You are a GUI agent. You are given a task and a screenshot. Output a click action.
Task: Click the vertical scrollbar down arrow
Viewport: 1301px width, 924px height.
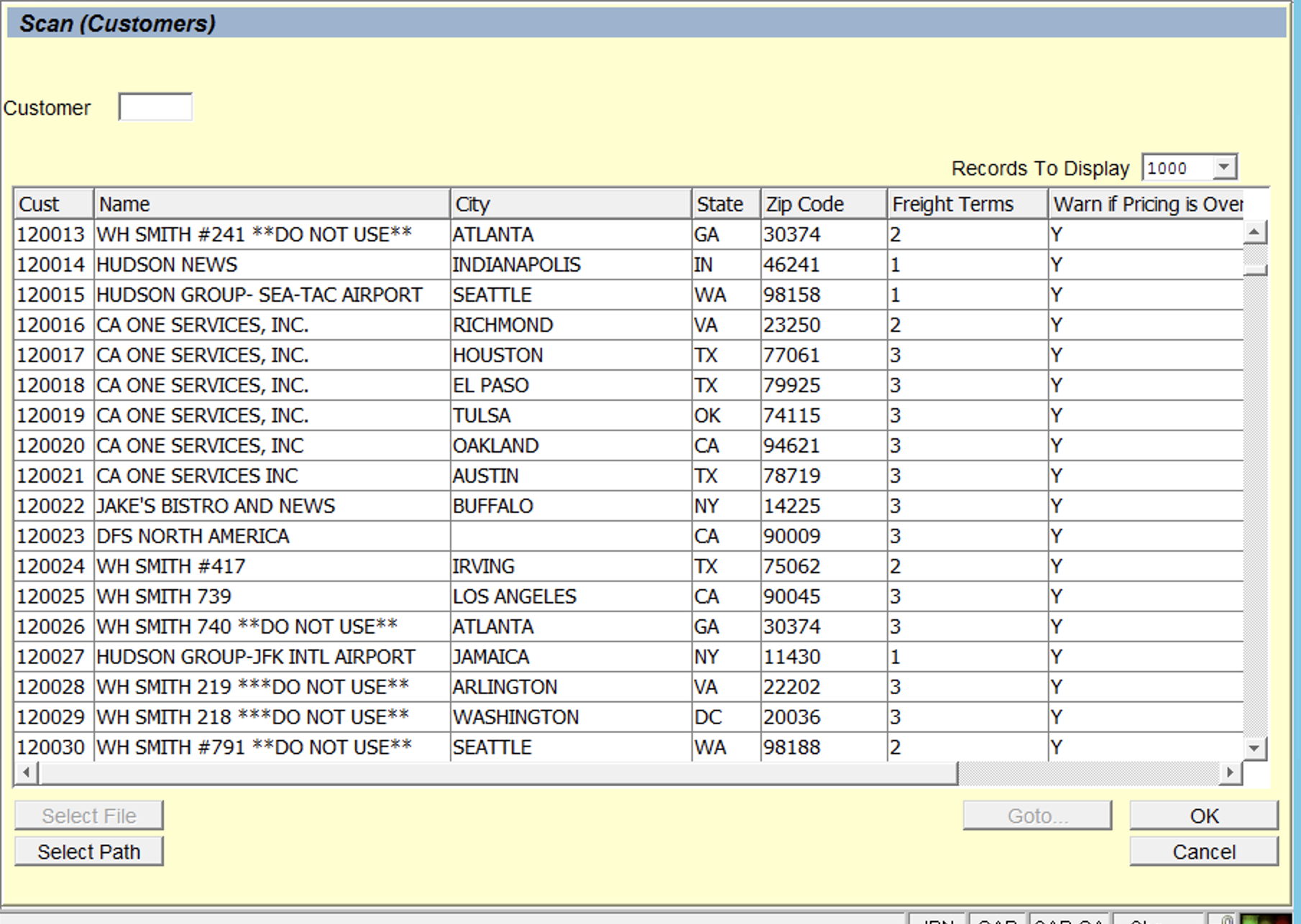click(1254, 748)
